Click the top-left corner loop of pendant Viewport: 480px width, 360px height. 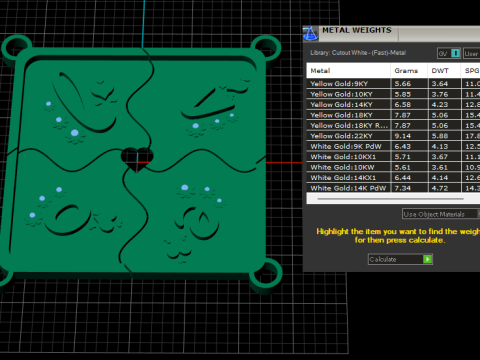pos(16,47)
